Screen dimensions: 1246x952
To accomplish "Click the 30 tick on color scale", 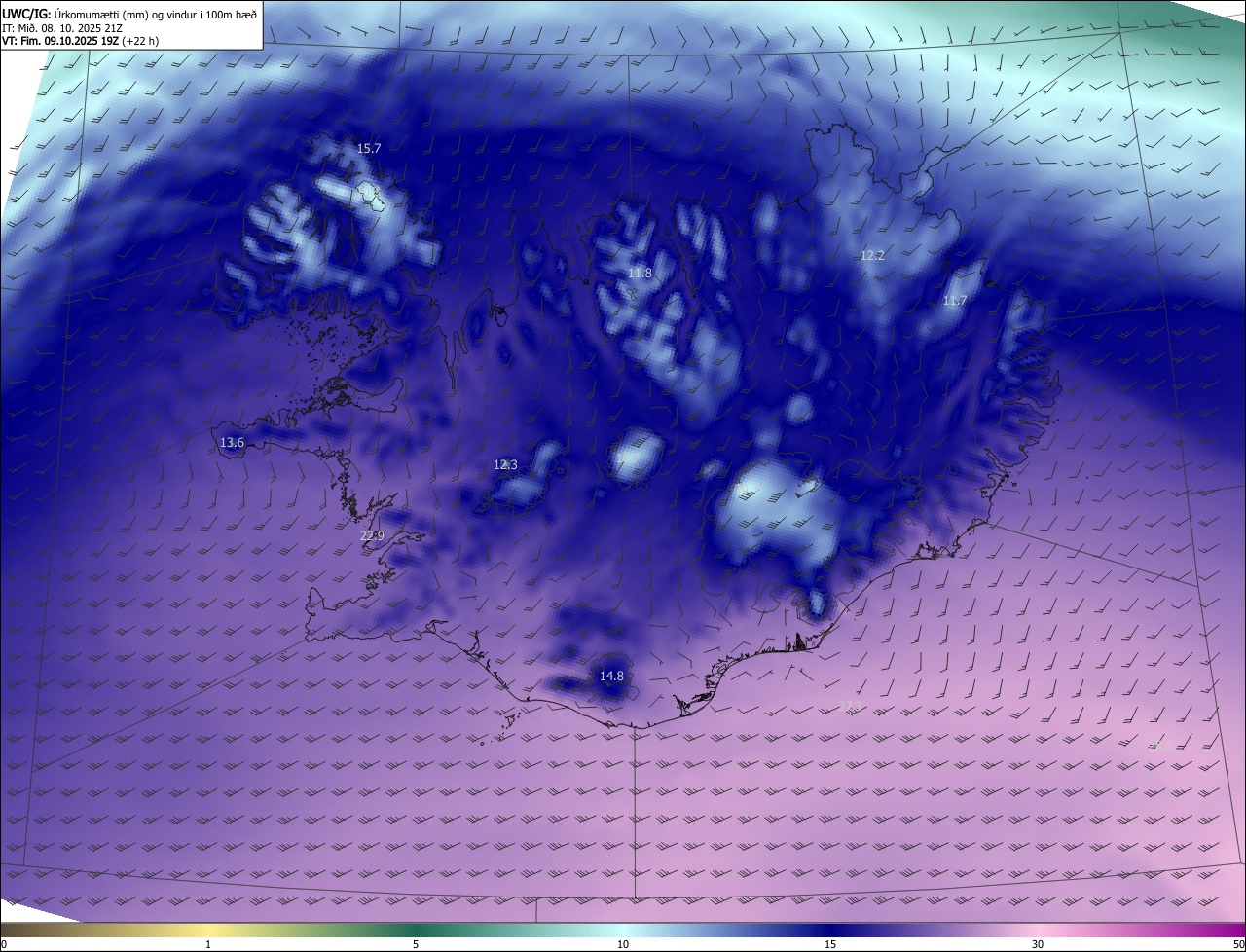I will 1038,944.
